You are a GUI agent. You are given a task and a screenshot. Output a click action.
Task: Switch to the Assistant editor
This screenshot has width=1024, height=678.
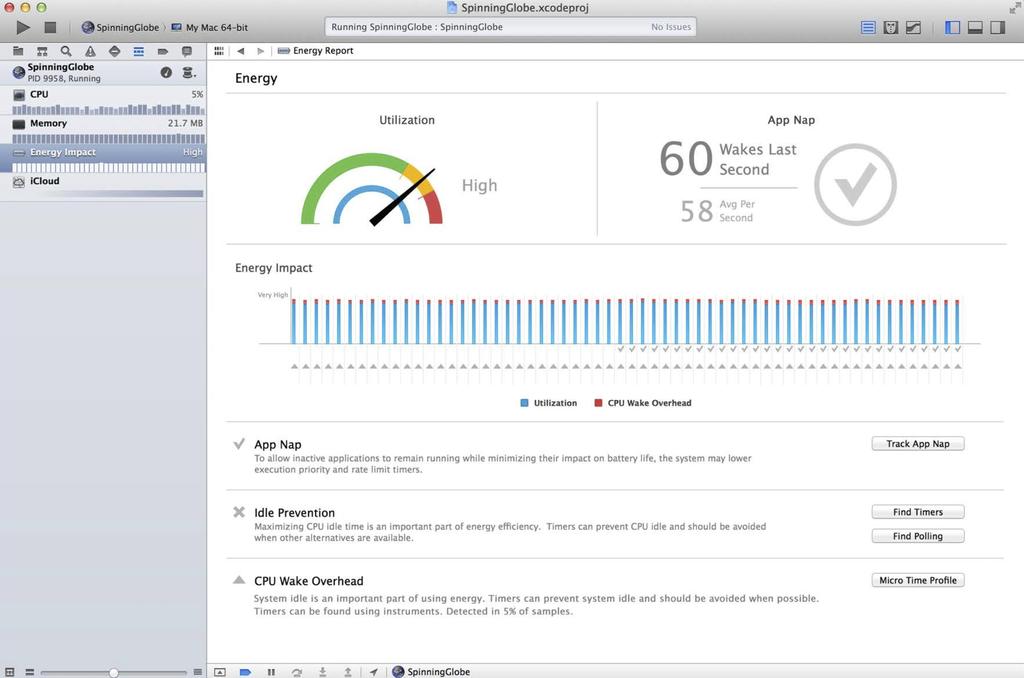tap(891, 27)
